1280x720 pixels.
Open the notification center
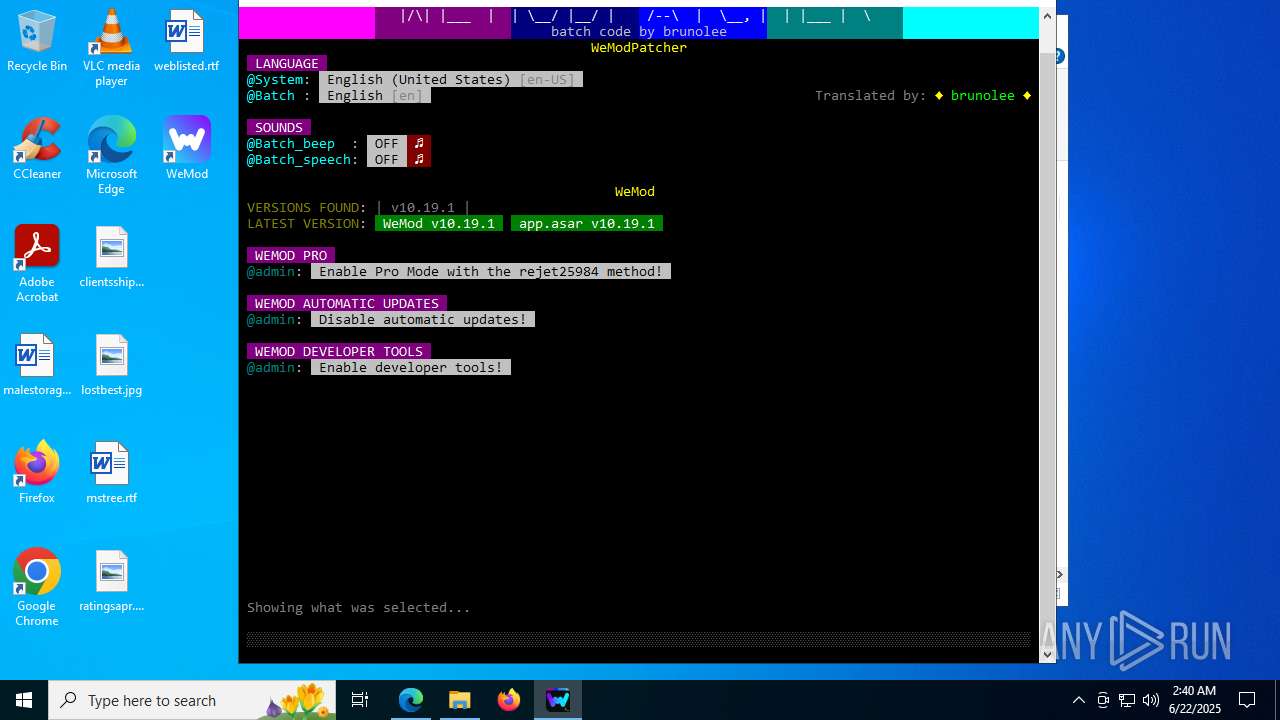[x=1247, y=700]
